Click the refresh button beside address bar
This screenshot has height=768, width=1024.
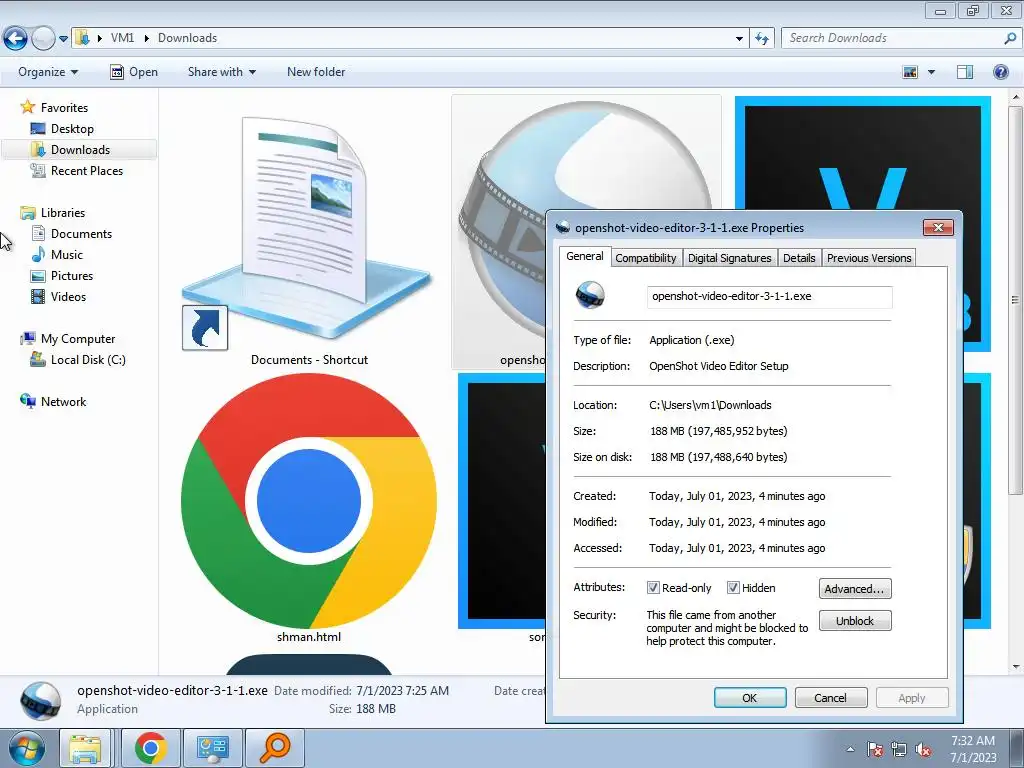pos(761,39)
